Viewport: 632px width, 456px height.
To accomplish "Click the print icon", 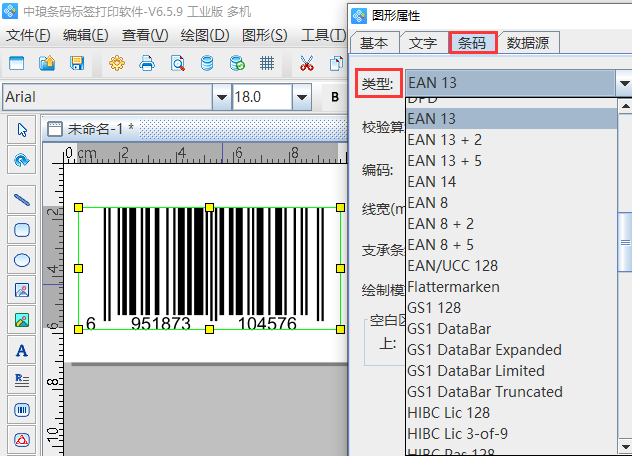I will point(147,63).
